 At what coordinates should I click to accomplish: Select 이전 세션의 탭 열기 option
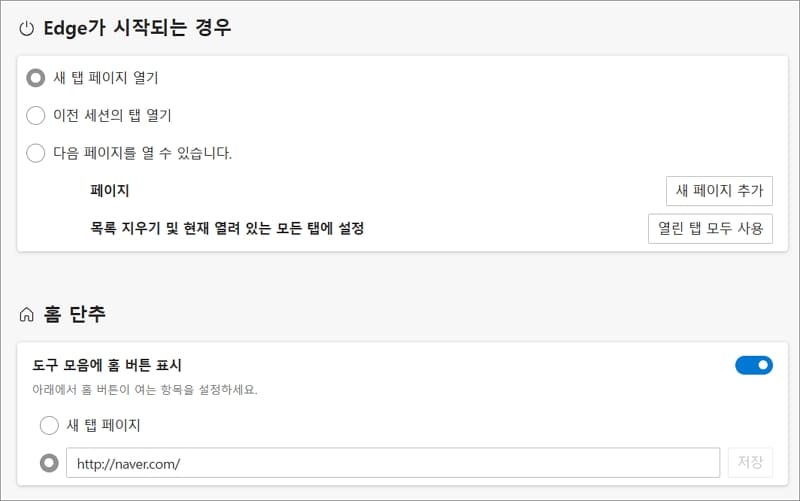click(x=36, y=115)
